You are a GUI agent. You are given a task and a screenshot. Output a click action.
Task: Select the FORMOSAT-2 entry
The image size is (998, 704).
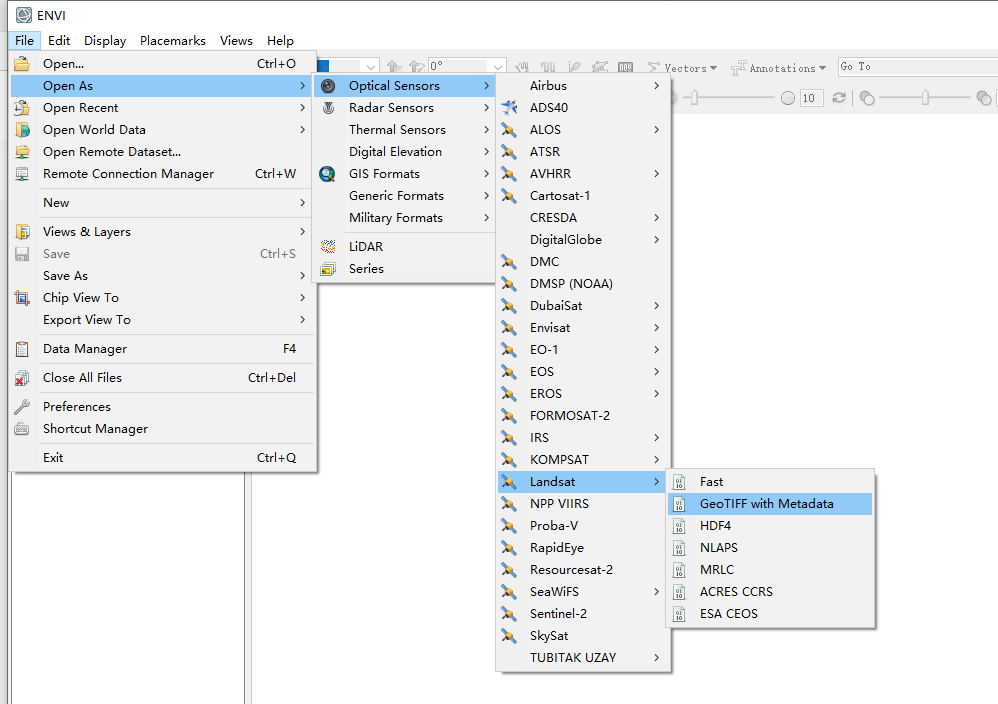583,416
